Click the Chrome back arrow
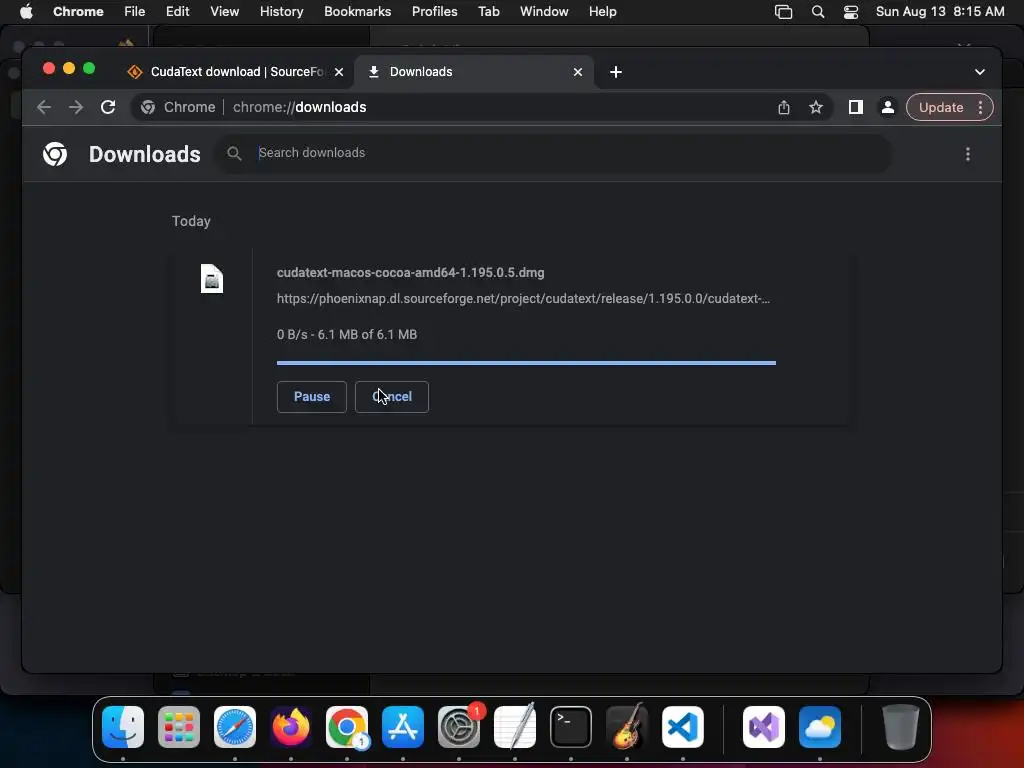1024x768 pixels. pyautogui.click(x=44, y=107)
